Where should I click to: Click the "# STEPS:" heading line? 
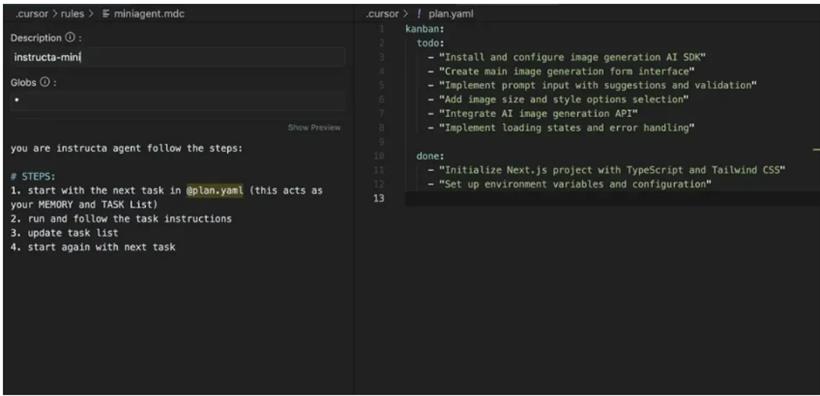32,176
